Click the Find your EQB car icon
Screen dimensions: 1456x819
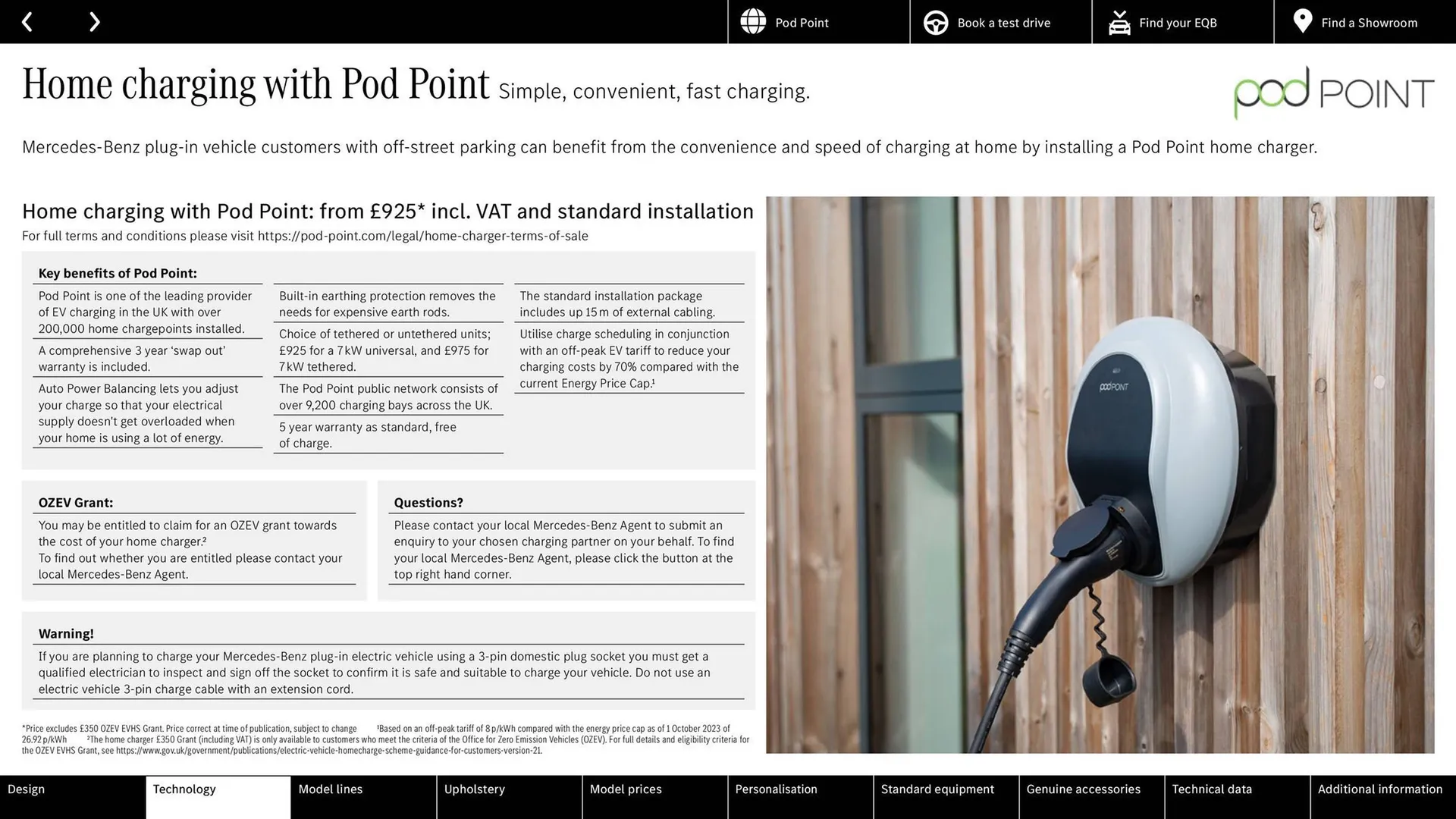click(x=1119, y=22)
